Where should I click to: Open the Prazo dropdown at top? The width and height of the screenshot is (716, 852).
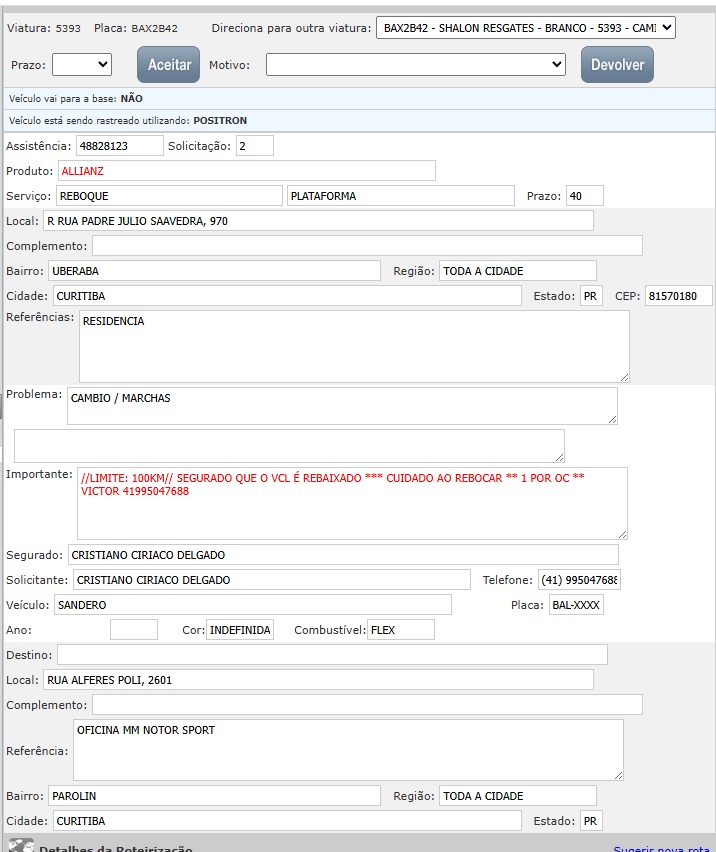click(82, 65)
